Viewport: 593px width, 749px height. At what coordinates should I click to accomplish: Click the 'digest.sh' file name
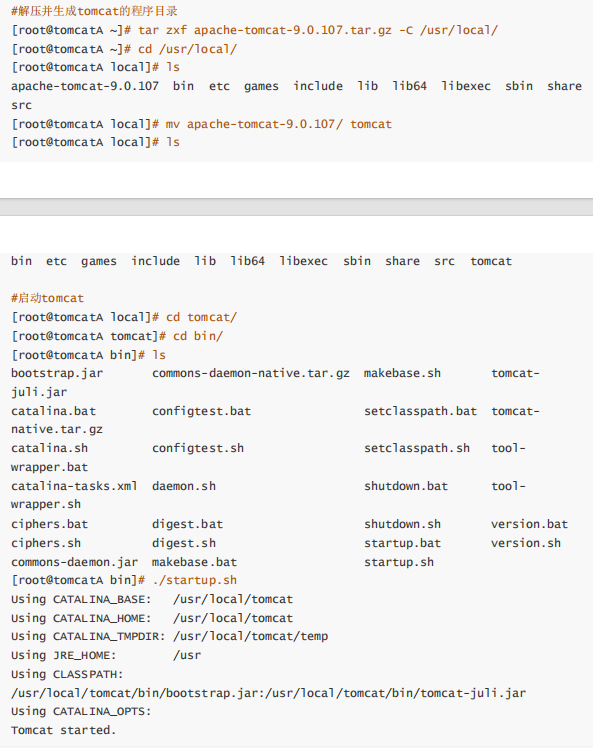tap(184, 543)
